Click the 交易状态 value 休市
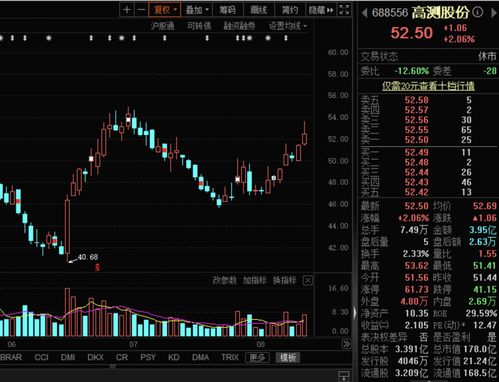This screenshot has height=382, width=499. [x=487, y=57]
